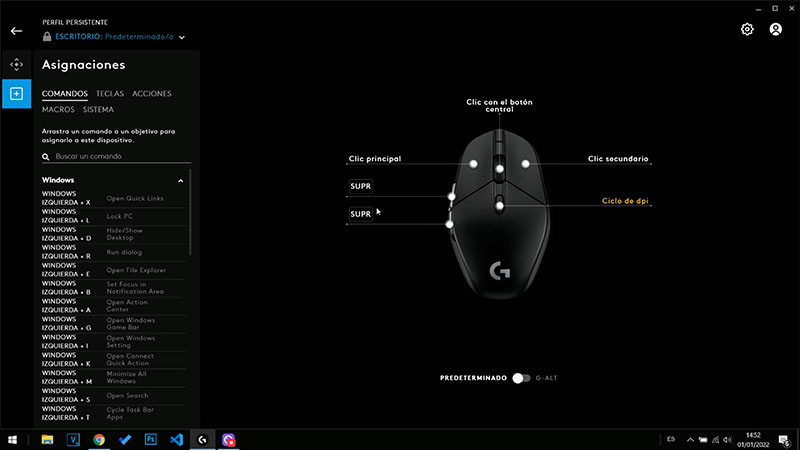This screenshot has width=800, height=450.
Task: Select Open Connect Quick Action command
Action: [x=114, y=360]
